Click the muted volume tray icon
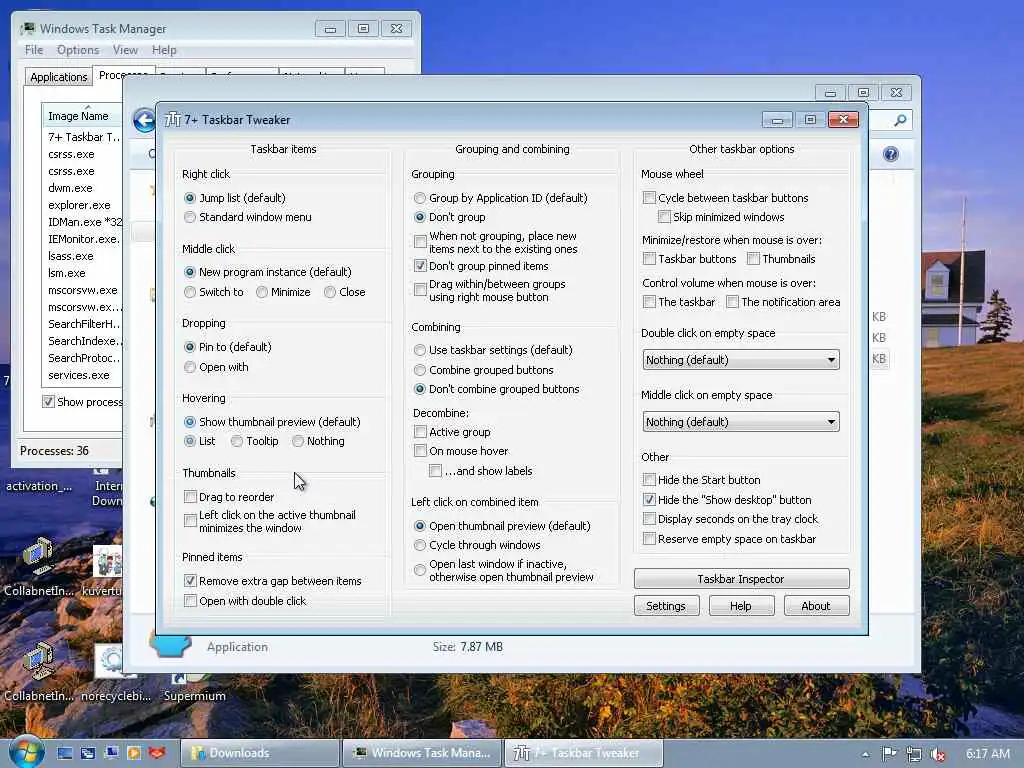 point(938,754)
